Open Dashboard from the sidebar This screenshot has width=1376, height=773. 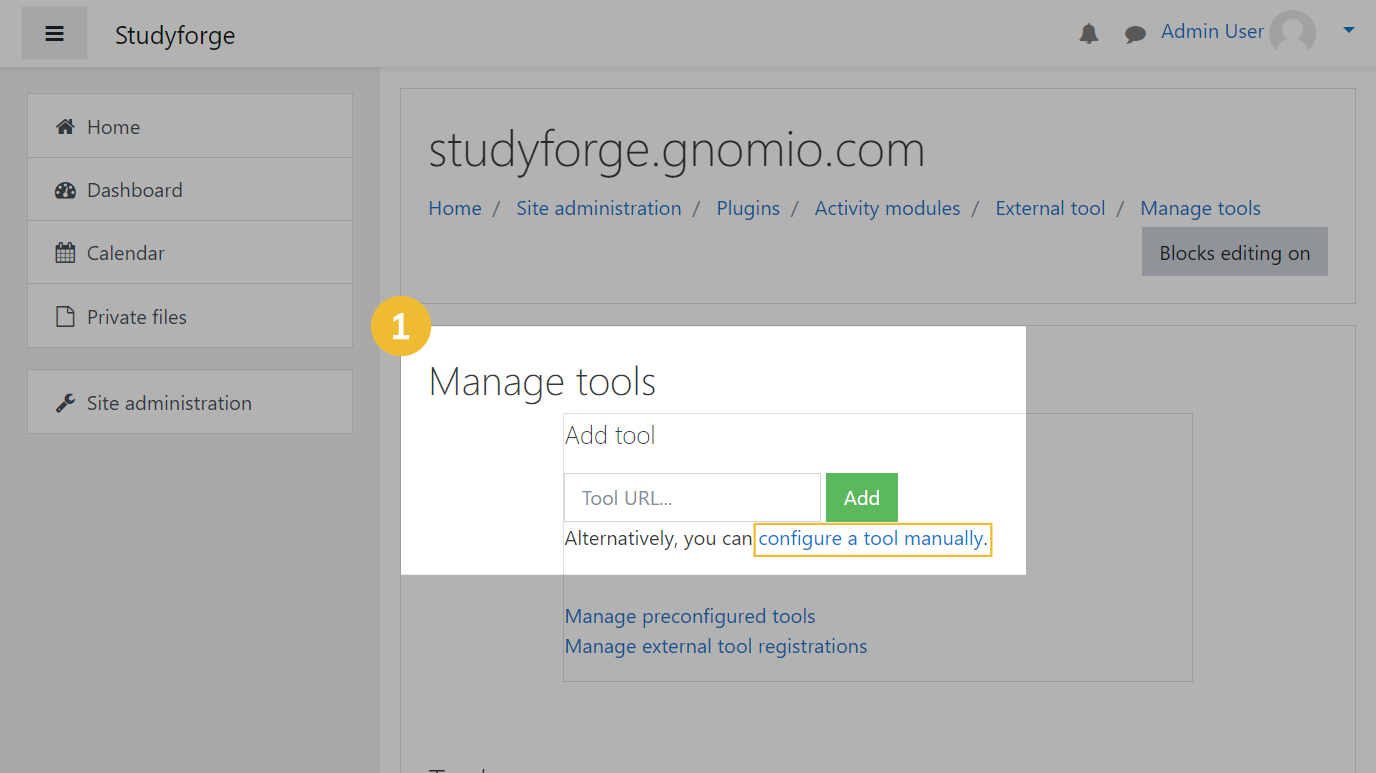(x=190, y=189)
